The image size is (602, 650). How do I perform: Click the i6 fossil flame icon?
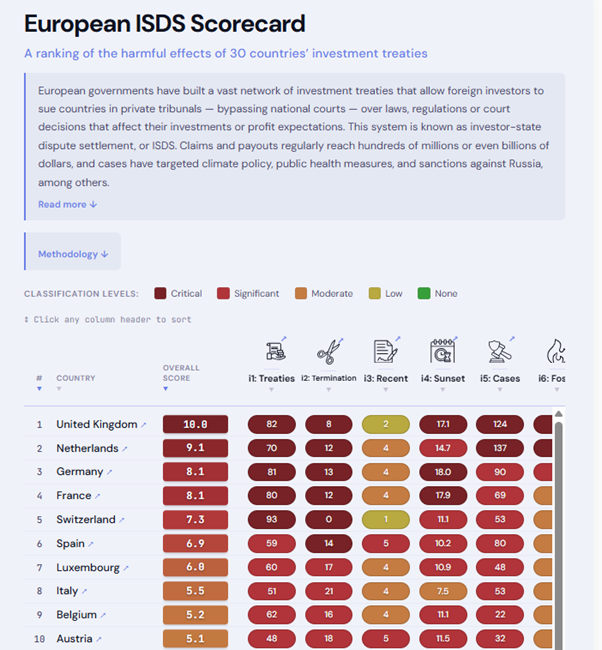click(x=555, y=351)
